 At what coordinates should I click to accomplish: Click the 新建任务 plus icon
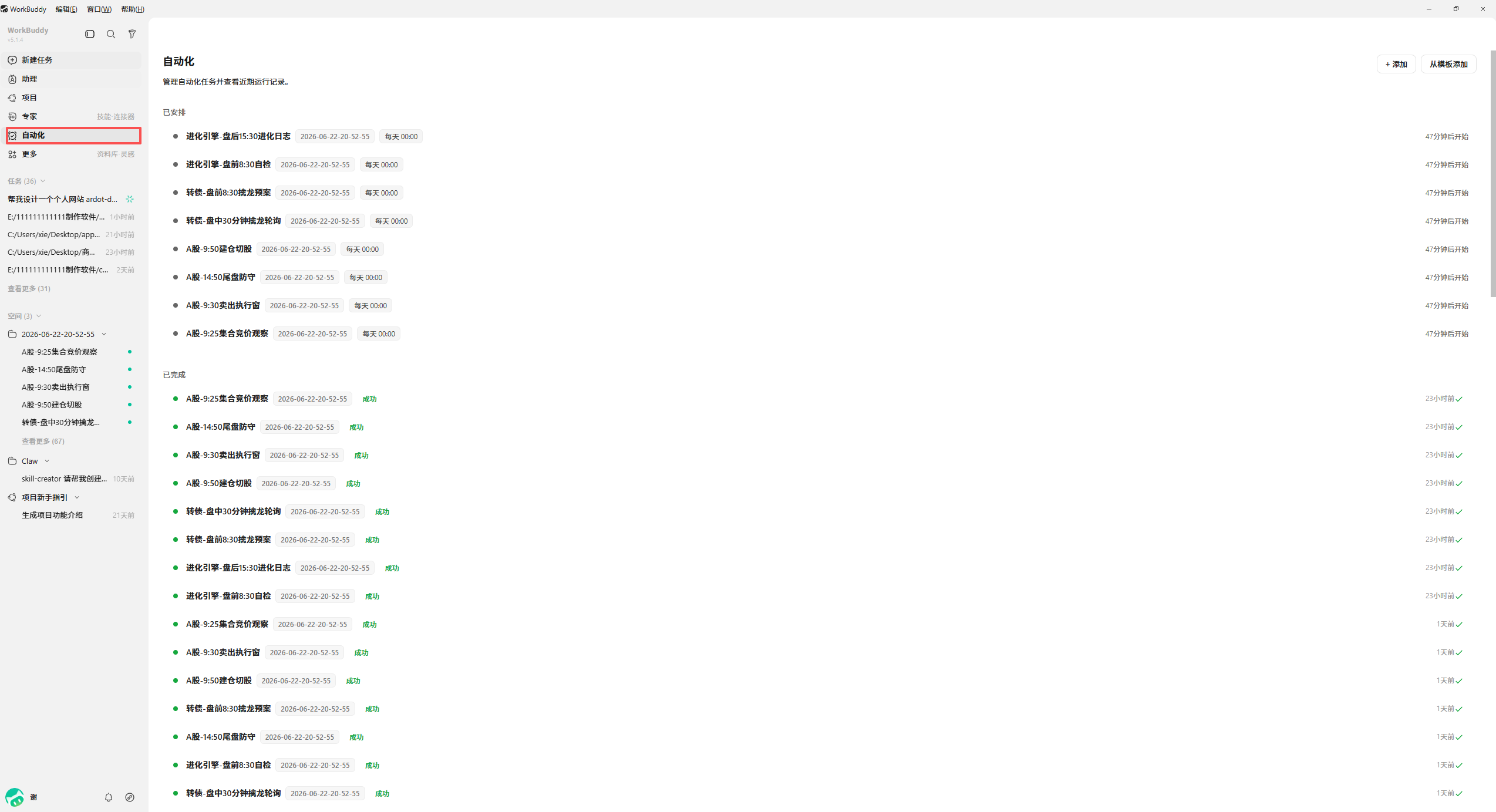pyautogui.click(x=12, y=60)
